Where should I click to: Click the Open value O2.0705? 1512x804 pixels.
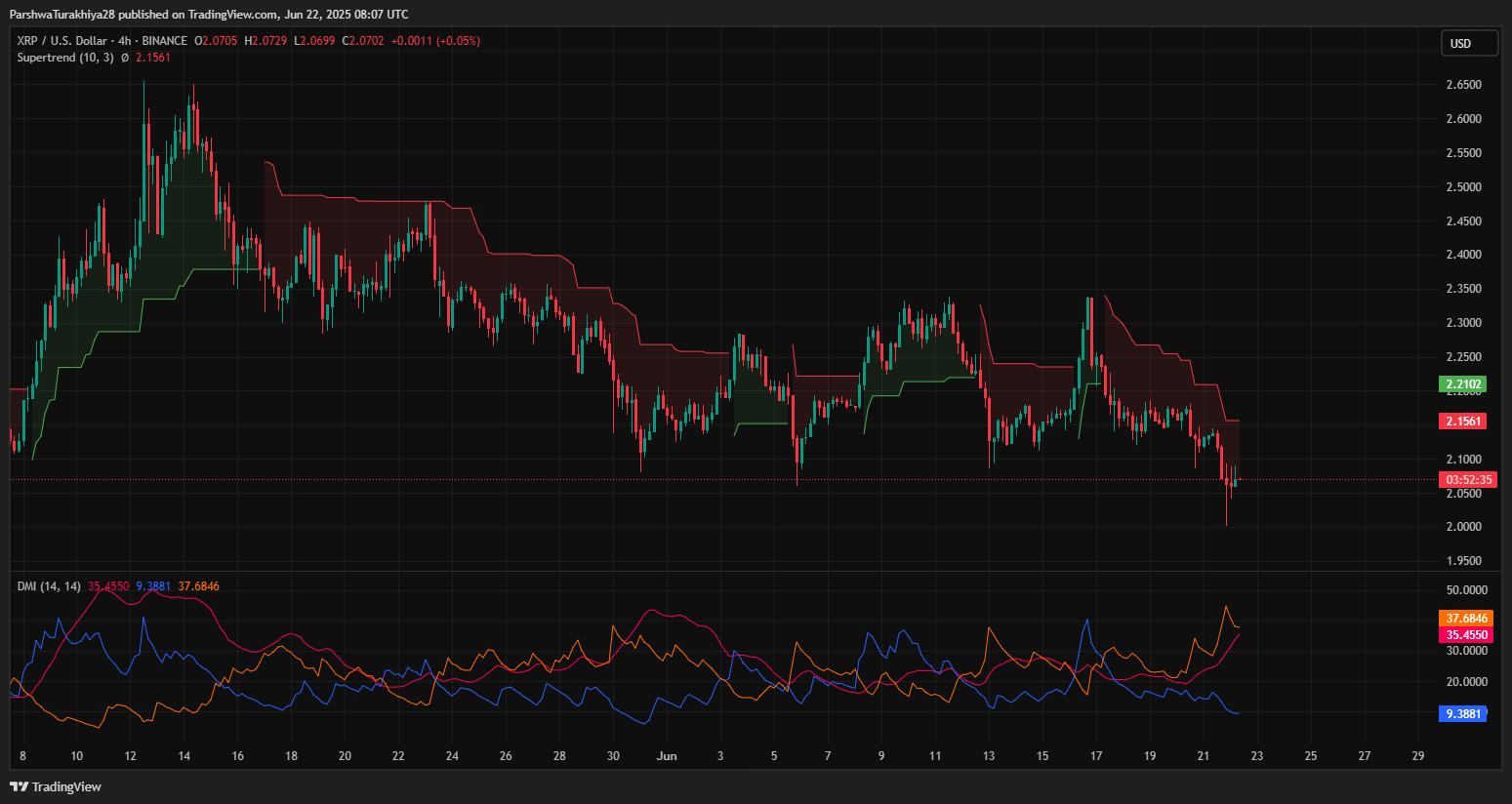click(x=216, y=41)
